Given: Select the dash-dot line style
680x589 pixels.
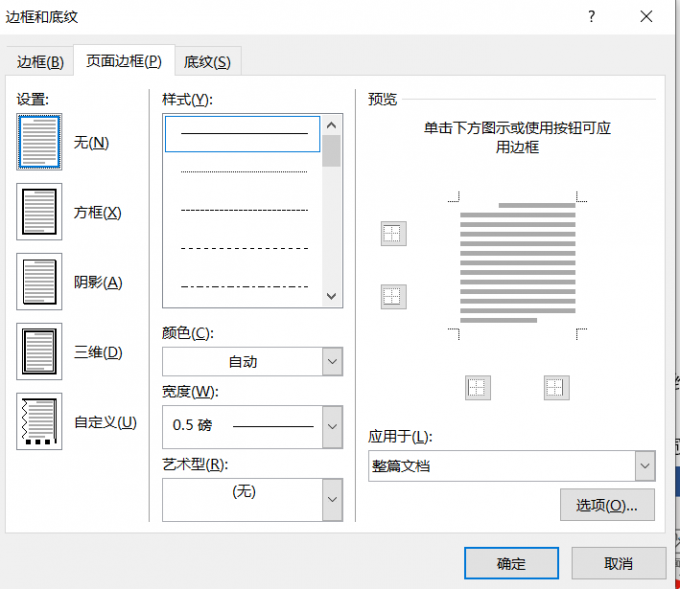Looking at the screenshot, I should click(243, 287).
